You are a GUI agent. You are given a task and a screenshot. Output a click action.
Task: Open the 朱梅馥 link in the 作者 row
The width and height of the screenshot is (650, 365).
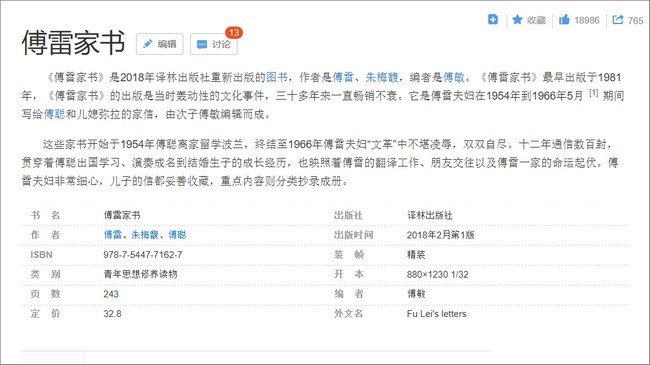coord(145,235)
